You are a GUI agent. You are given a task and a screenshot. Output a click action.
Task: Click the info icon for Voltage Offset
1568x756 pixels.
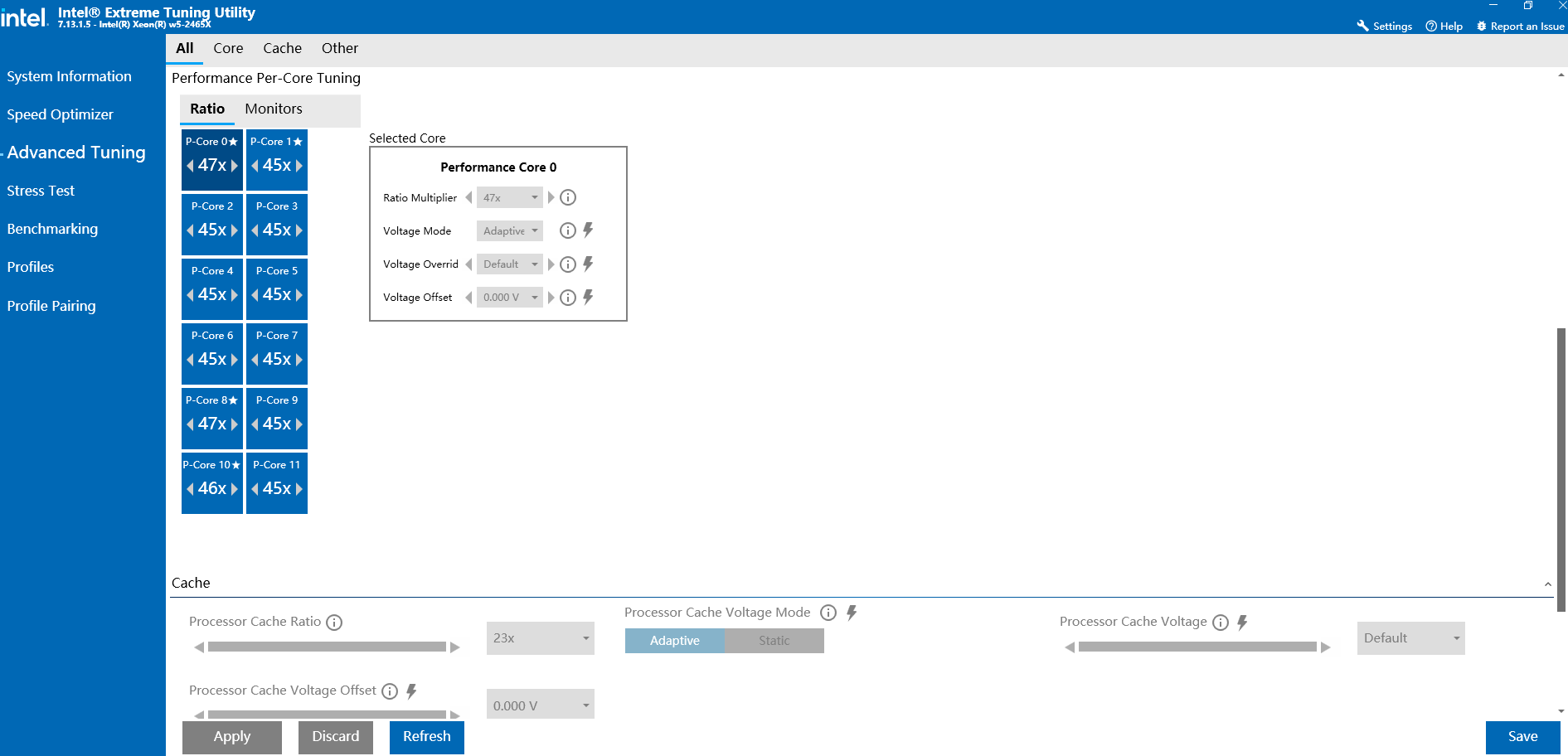pyautogui.click(x=567, y=297)
